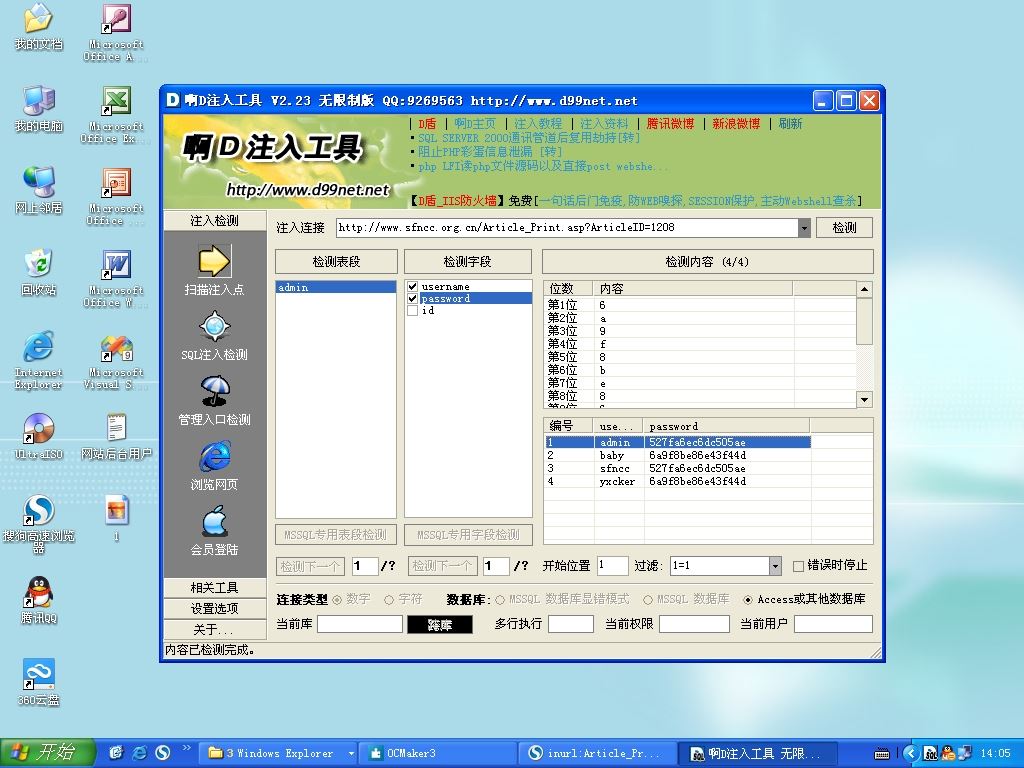Enable 错误时停止 checkbox
Screen dimensions: 1024x768
(x=798, y=566)
